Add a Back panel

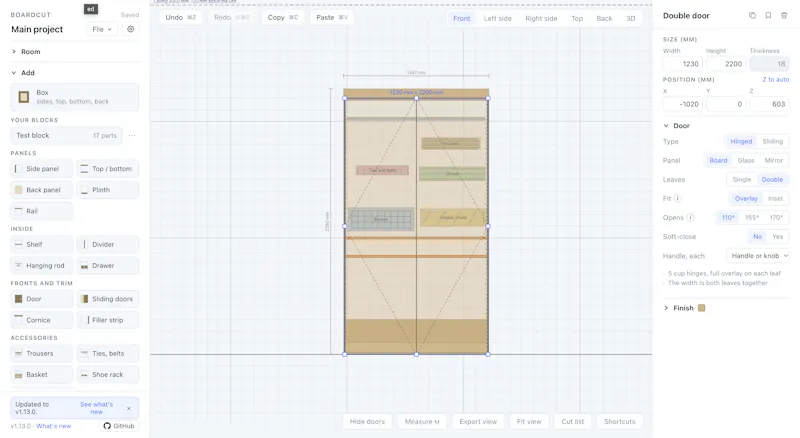(x=41, y=190)
